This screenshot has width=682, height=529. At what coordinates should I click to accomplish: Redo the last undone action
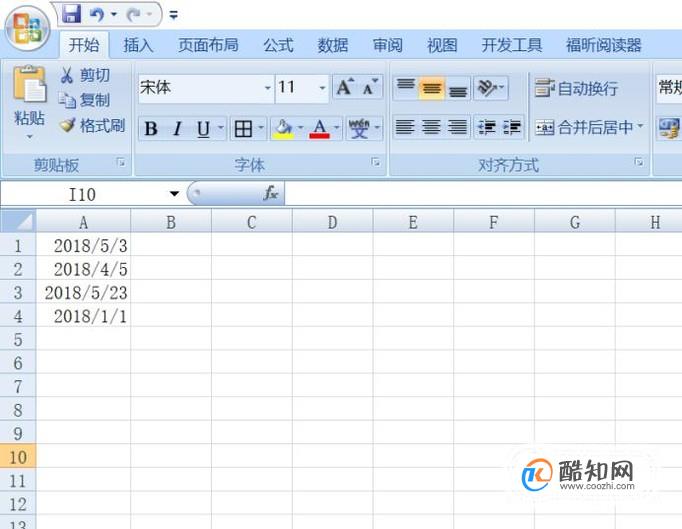tap(134, 15)
